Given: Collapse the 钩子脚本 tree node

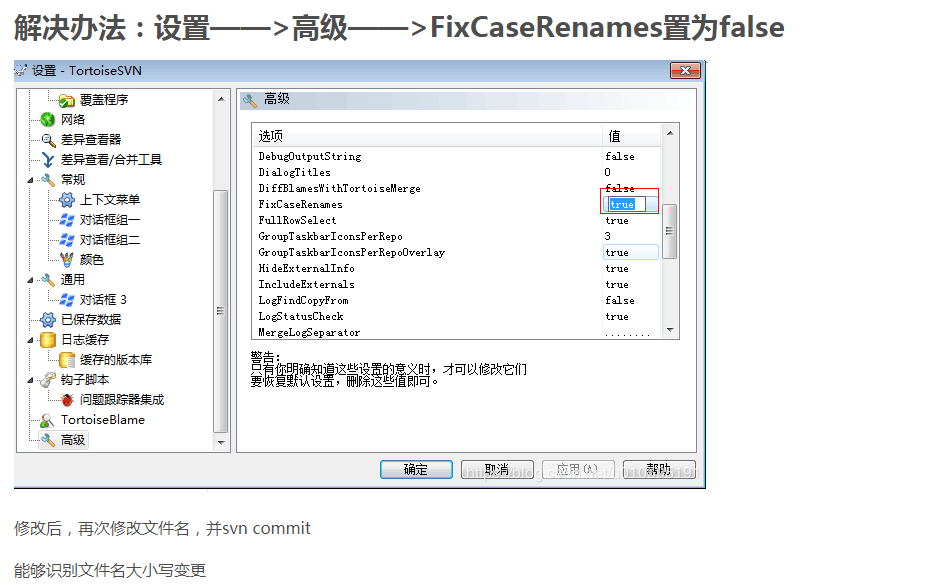Looking at the screenshot, I should 30,380.
